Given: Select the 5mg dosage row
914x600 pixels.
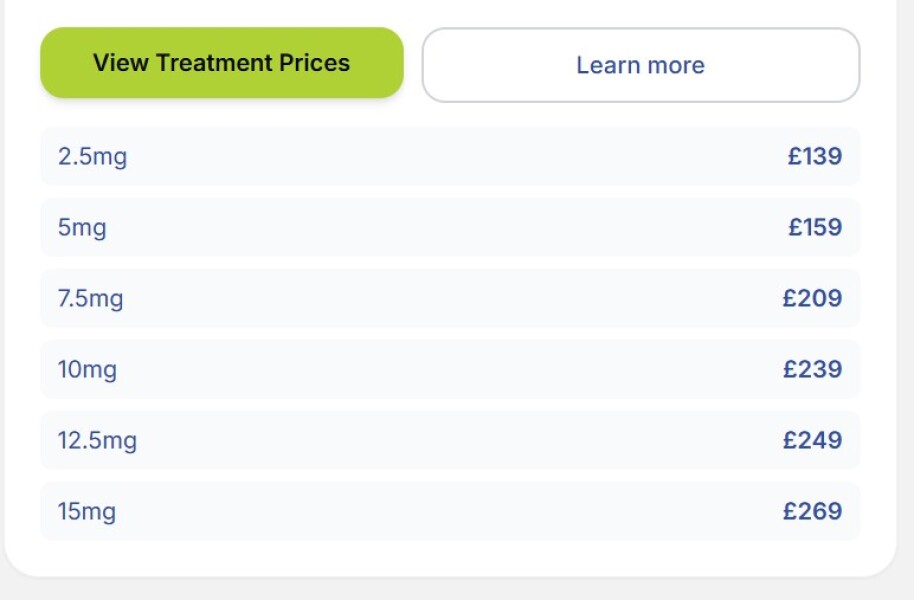Looking at the screenshot, I should coord(450,227).
